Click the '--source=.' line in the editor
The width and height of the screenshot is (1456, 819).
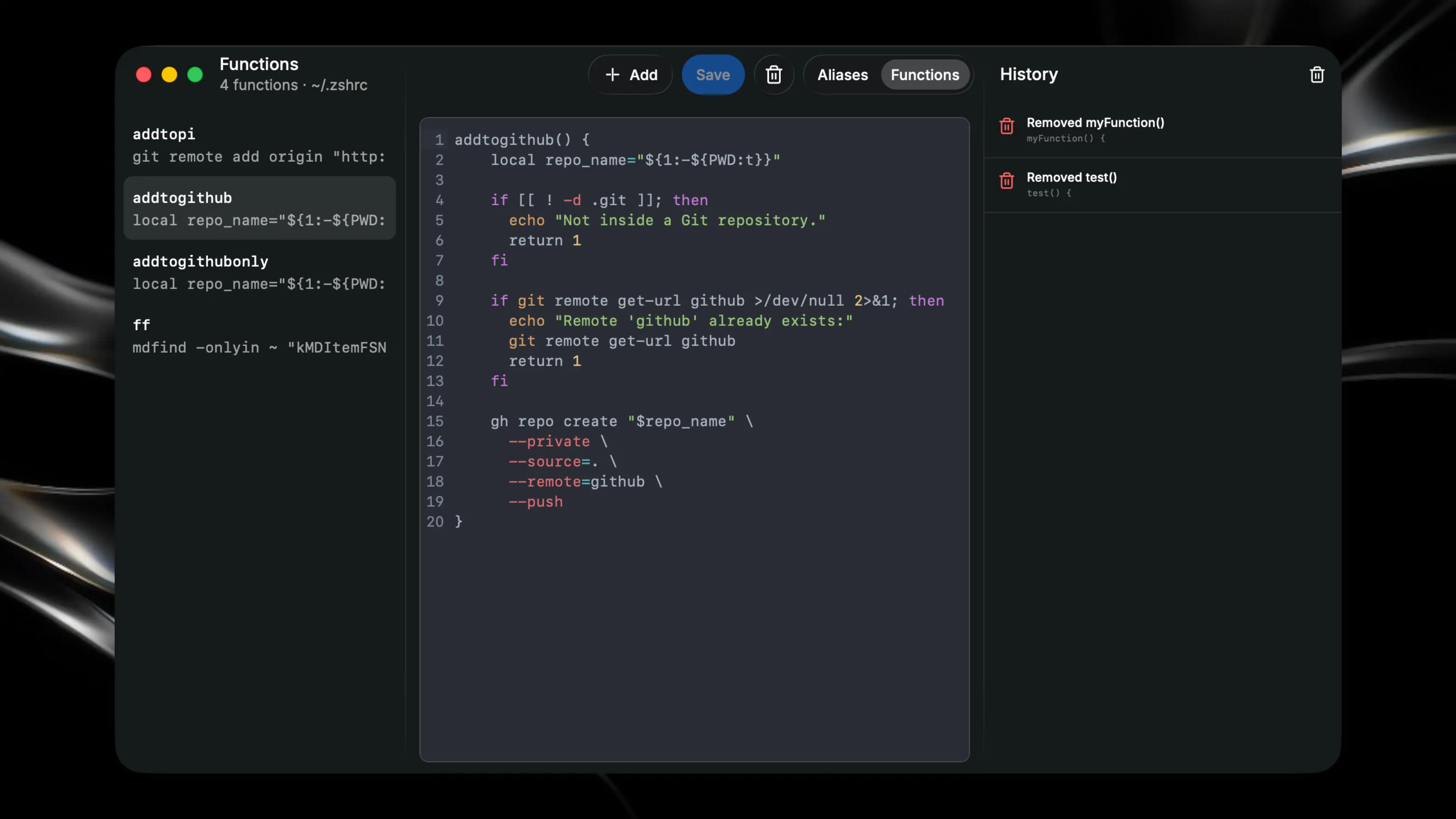tap(562, 461)
